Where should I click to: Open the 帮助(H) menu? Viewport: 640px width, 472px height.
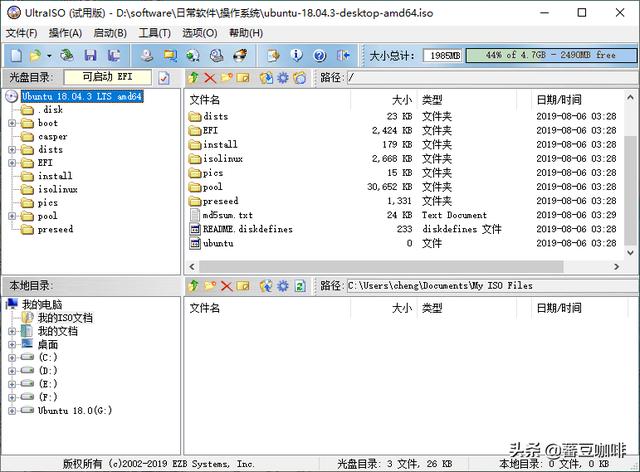[246, 33]
